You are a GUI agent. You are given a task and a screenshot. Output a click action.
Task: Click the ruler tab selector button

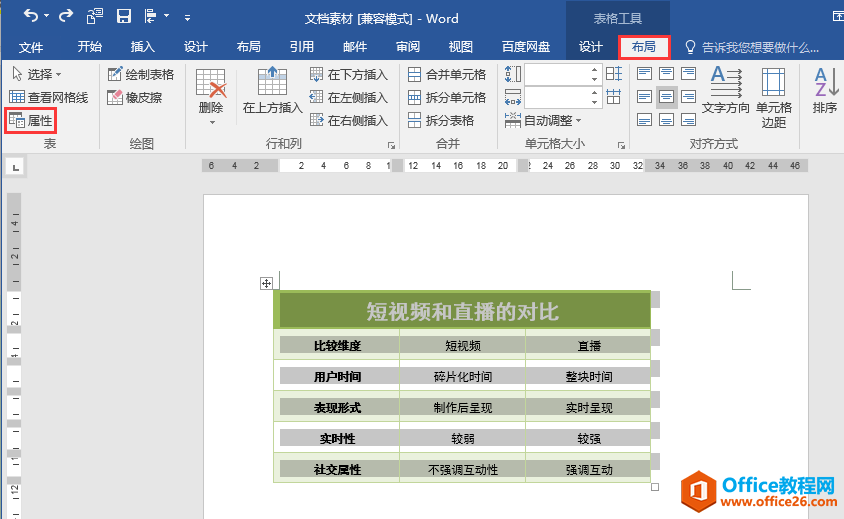[16, 167]
